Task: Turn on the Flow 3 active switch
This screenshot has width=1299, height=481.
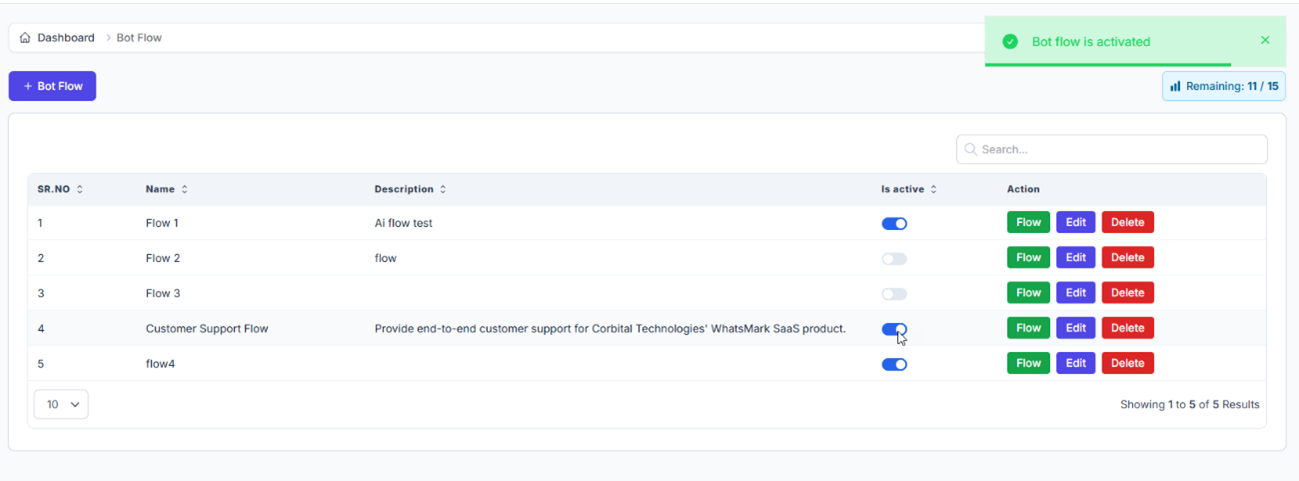Action: [x=894, y=294]
